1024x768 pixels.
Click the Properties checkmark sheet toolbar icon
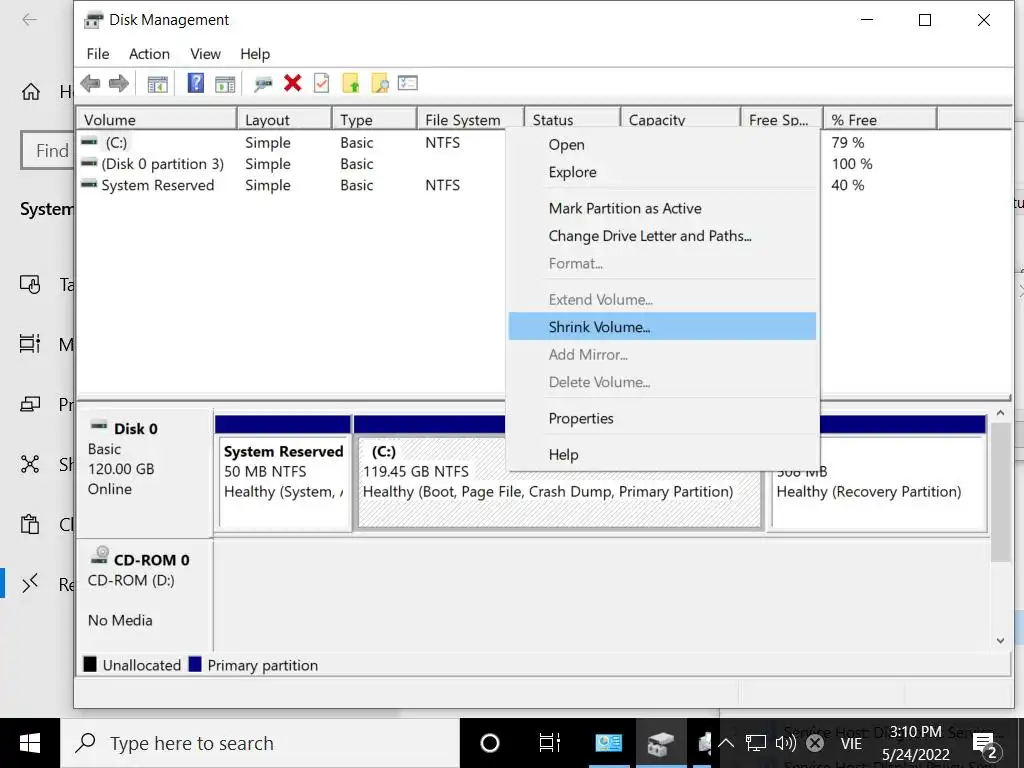(321, 83)
